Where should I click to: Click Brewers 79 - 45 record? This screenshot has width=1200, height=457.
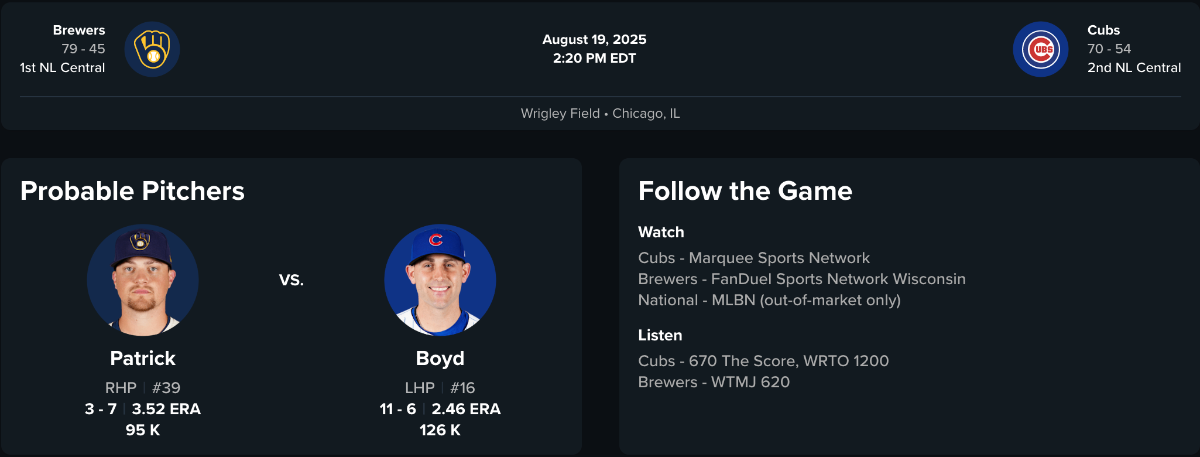pos(83,49)
